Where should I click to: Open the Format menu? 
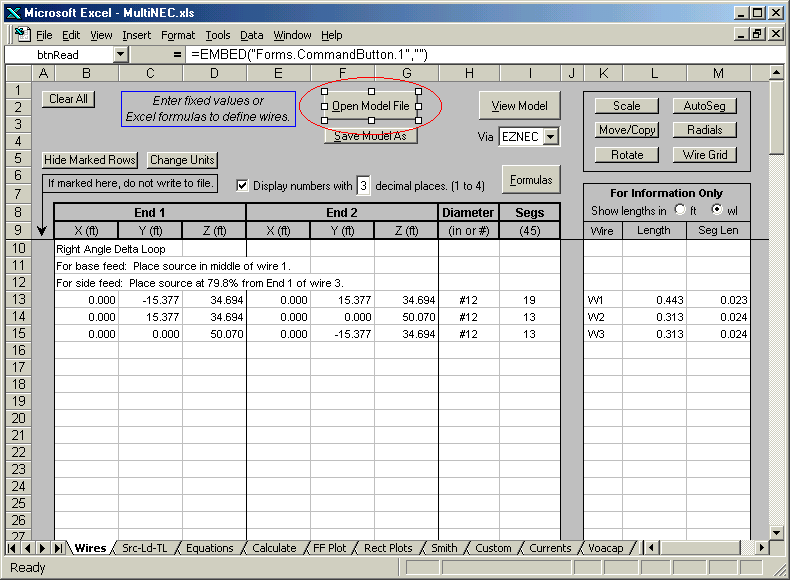point(178,35)
